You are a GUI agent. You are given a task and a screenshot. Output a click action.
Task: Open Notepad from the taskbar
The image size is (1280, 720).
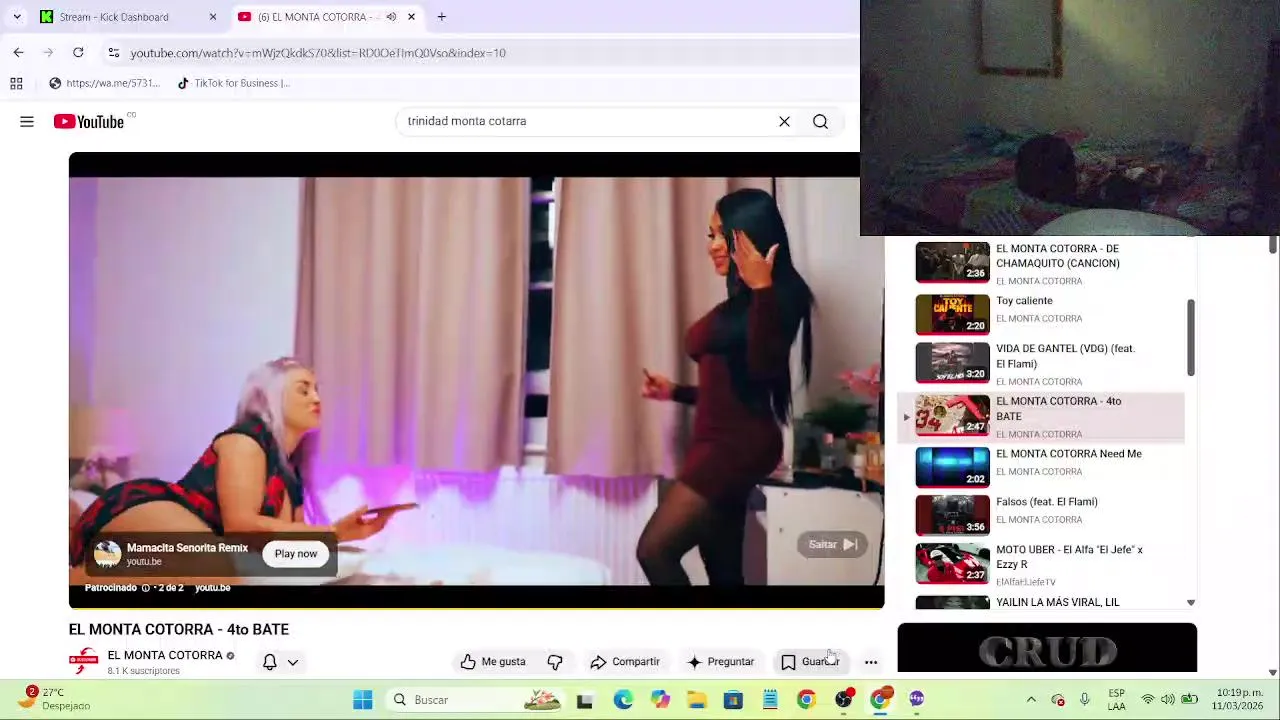[x=770, y=700]
